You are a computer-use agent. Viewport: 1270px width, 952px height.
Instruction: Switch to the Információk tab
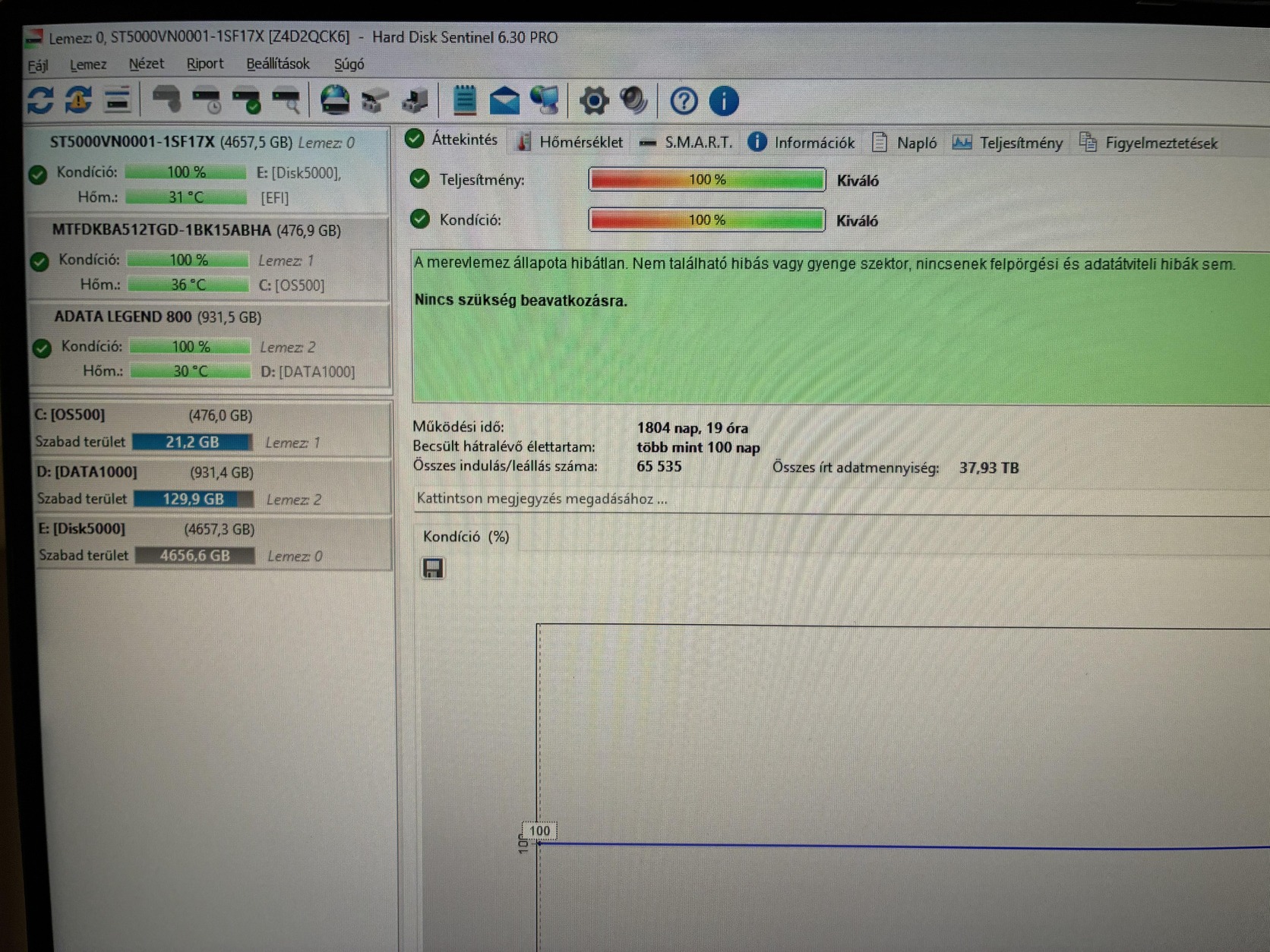pos(801,142)
